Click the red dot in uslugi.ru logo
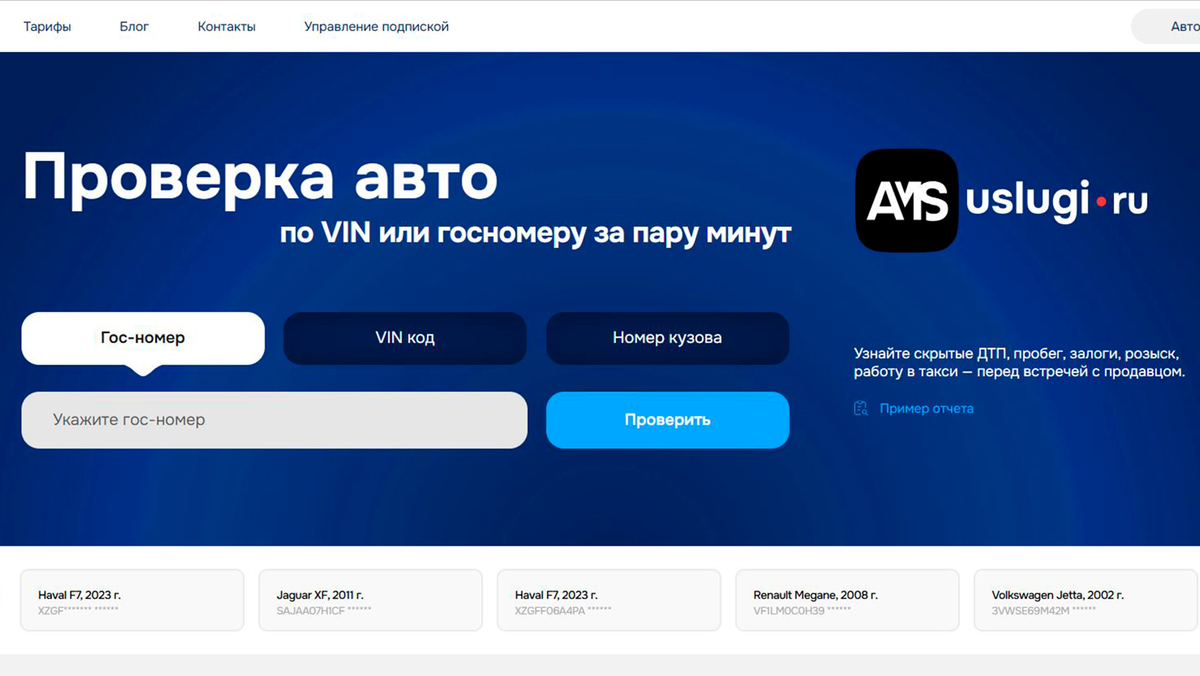 coord(1100,200)
